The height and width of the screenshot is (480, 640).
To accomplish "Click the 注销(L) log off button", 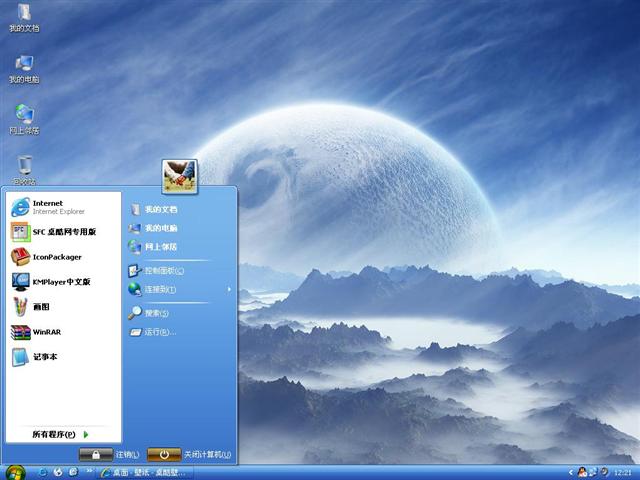I will click(110, 454).
